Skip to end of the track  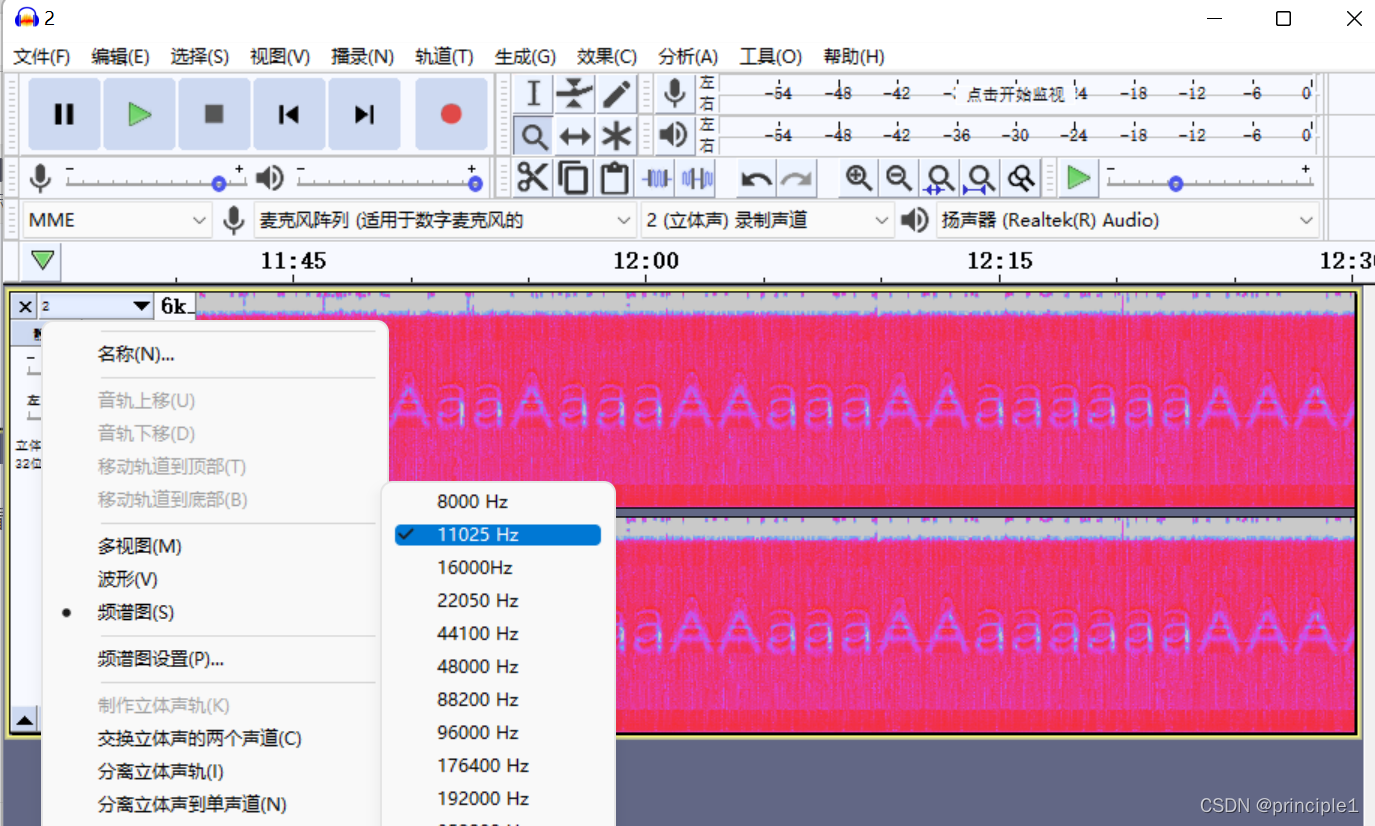click(x=364, y=114)
